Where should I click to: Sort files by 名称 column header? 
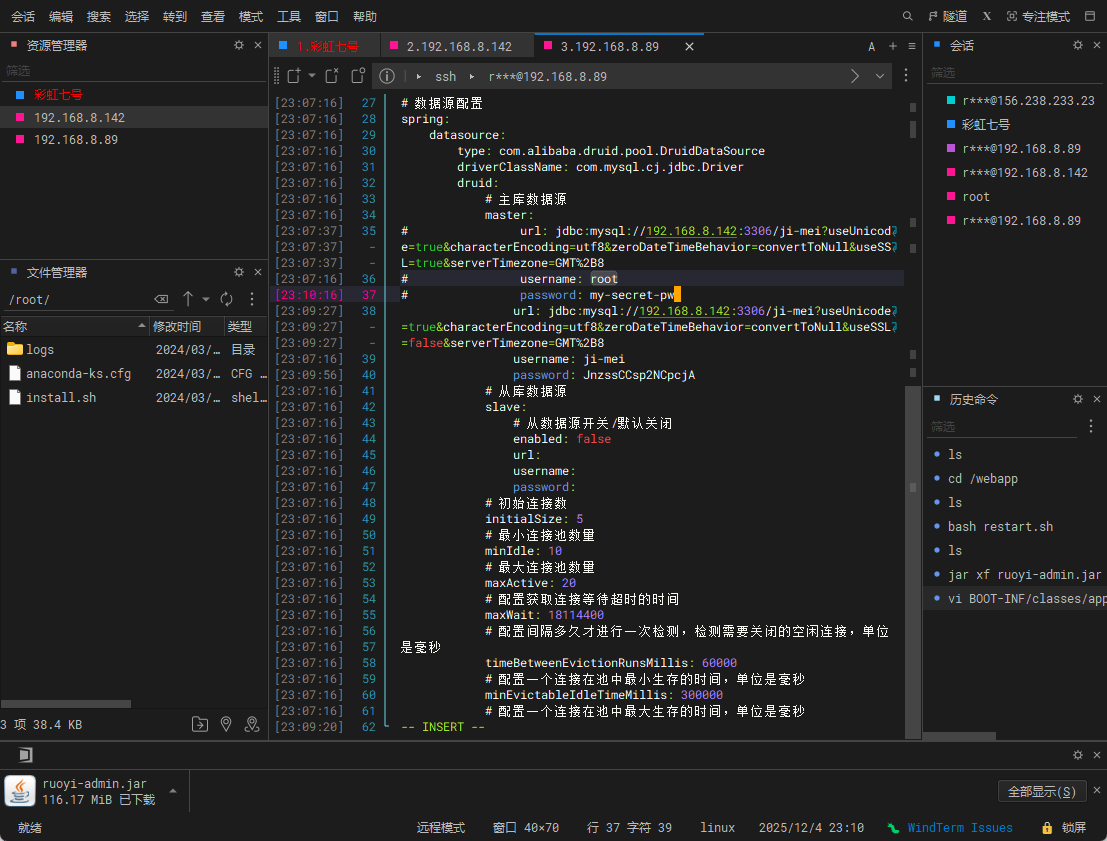(73, 326)
